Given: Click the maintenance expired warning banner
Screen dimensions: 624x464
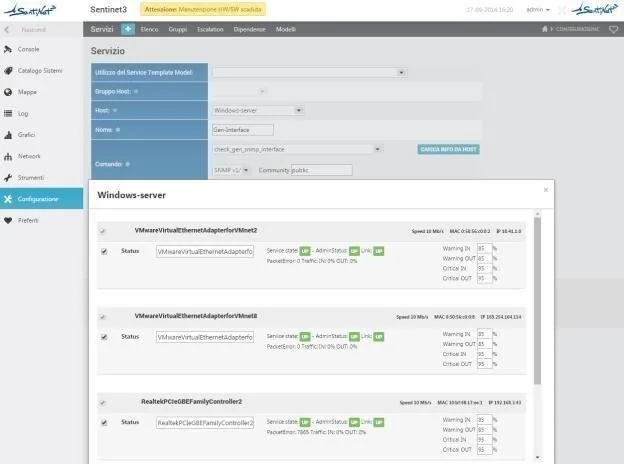Looking at the screenshot, I should pos(203,9).
